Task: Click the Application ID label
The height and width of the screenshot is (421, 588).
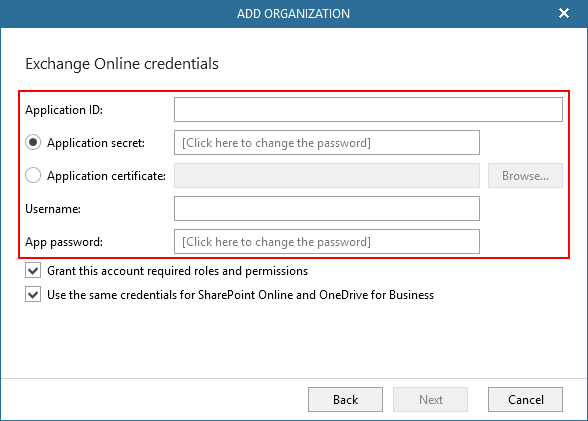Action: pyautogui.click(x=64, y=110)
